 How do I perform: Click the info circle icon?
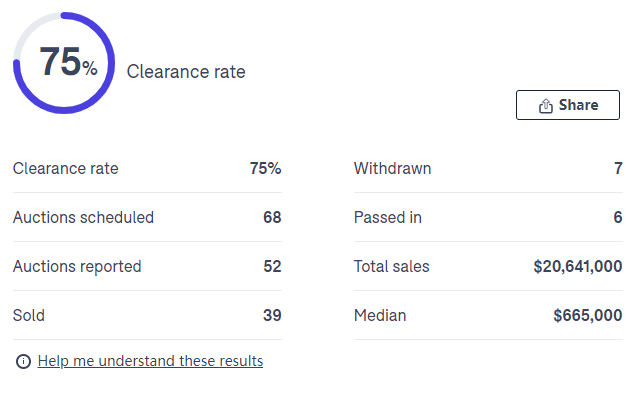[x=23, y=361]
